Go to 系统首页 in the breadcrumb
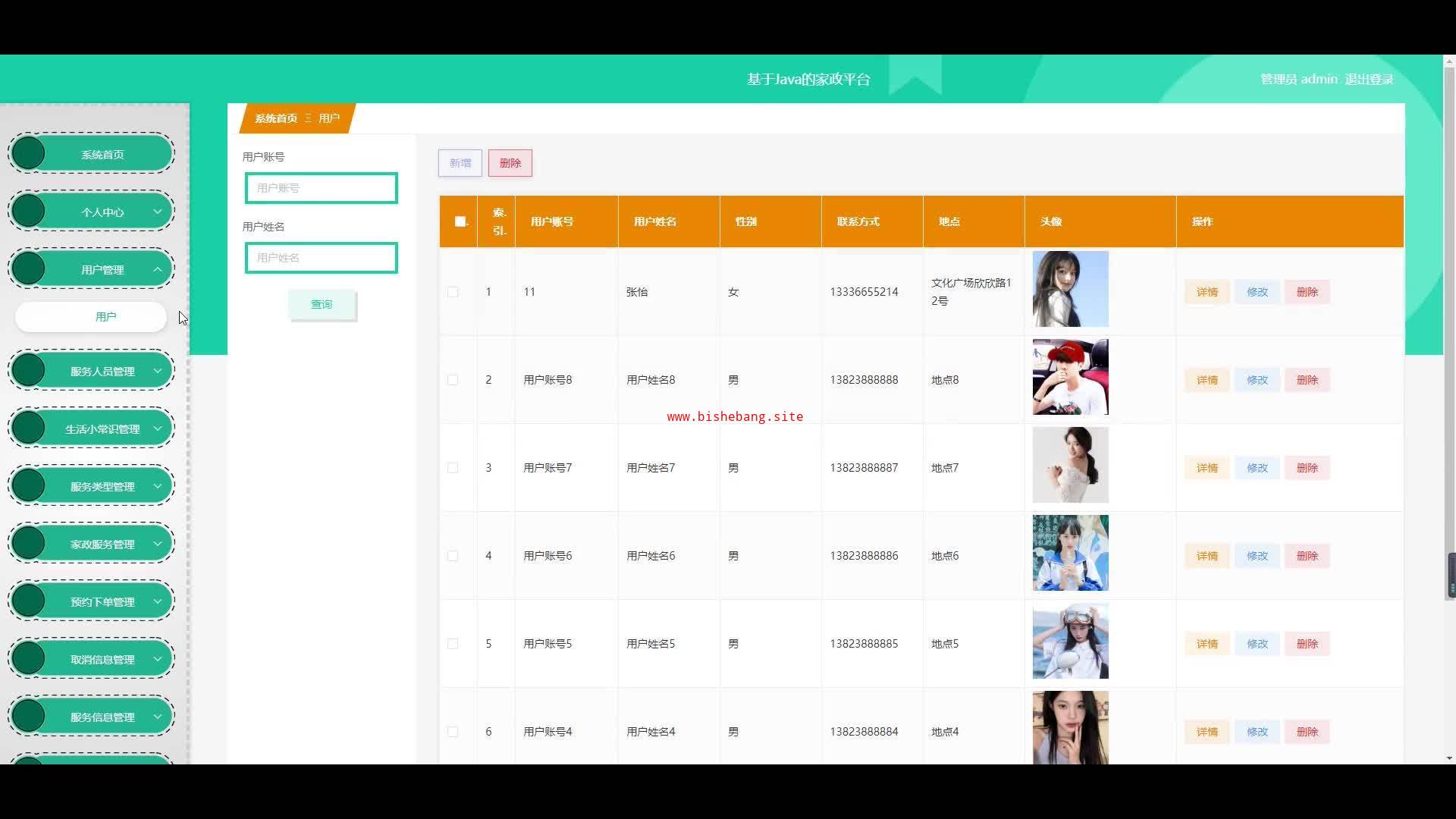This screenshot has width=1456, height=819. (276, 118)
